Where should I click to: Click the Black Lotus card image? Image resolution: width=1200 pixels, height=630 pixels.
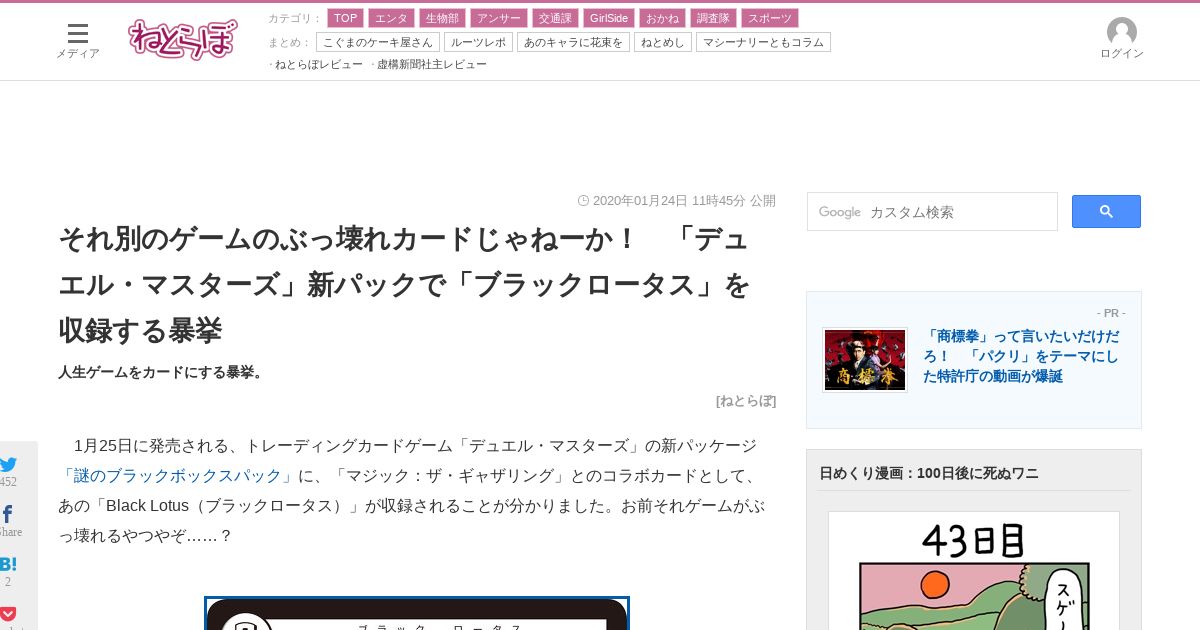click(417, 613)
